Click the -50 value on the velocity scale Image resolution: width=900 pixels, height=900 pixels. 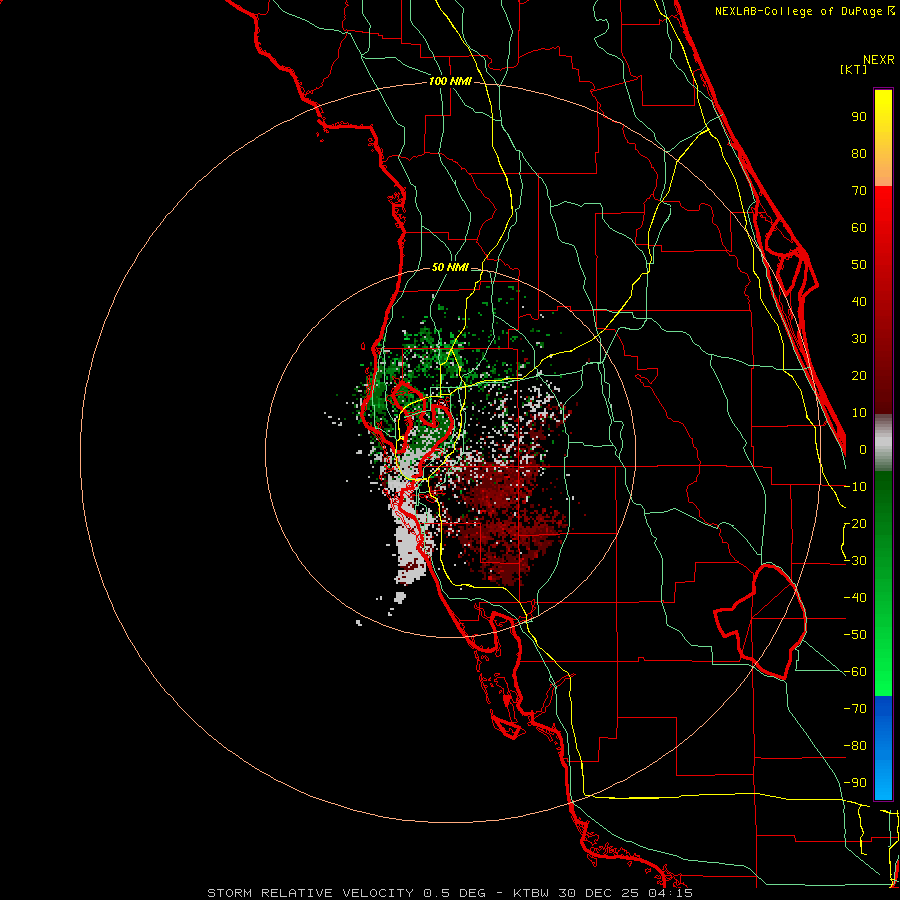click(855, 635)
